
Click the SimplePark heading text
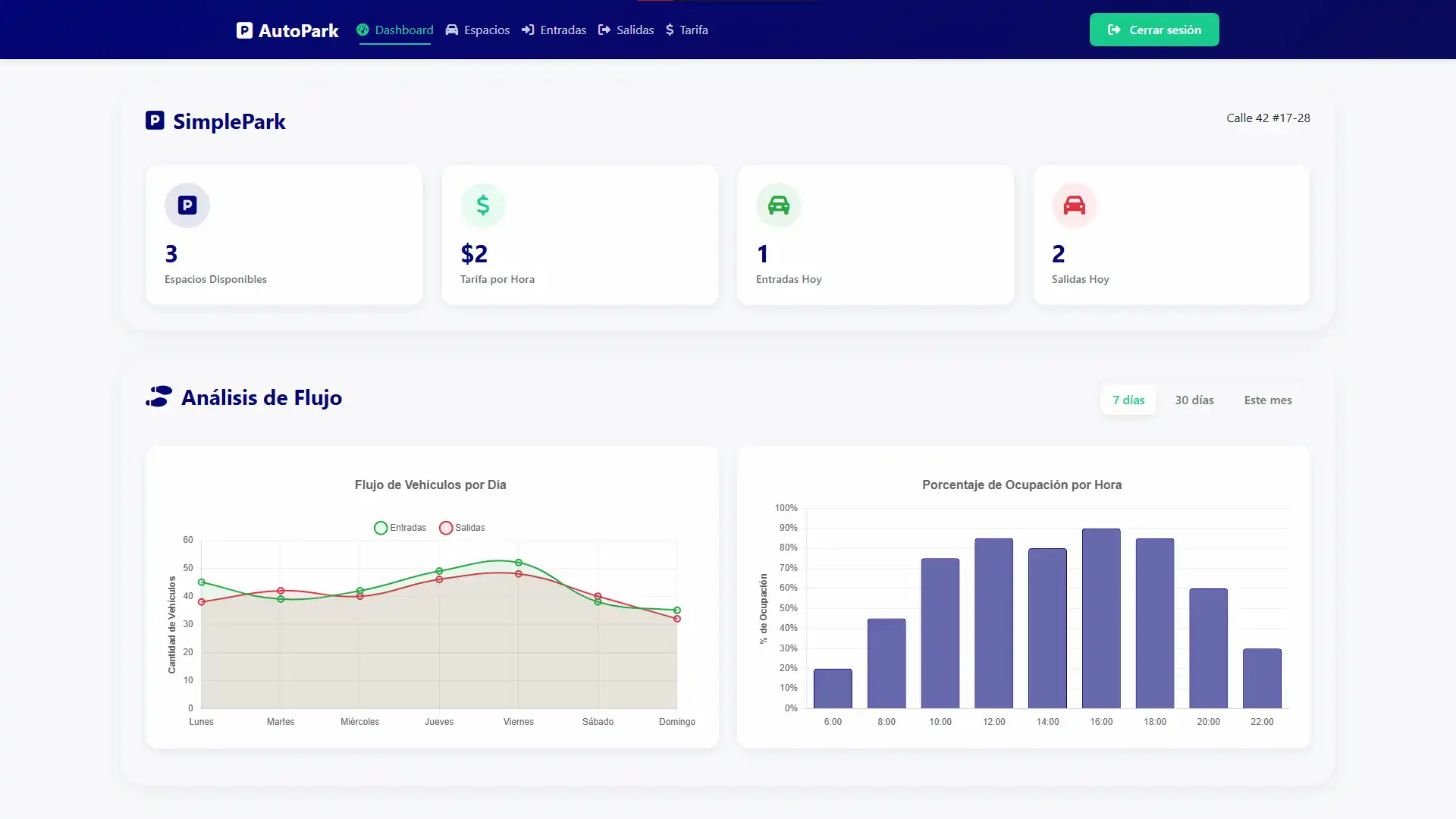pos(229,121)
